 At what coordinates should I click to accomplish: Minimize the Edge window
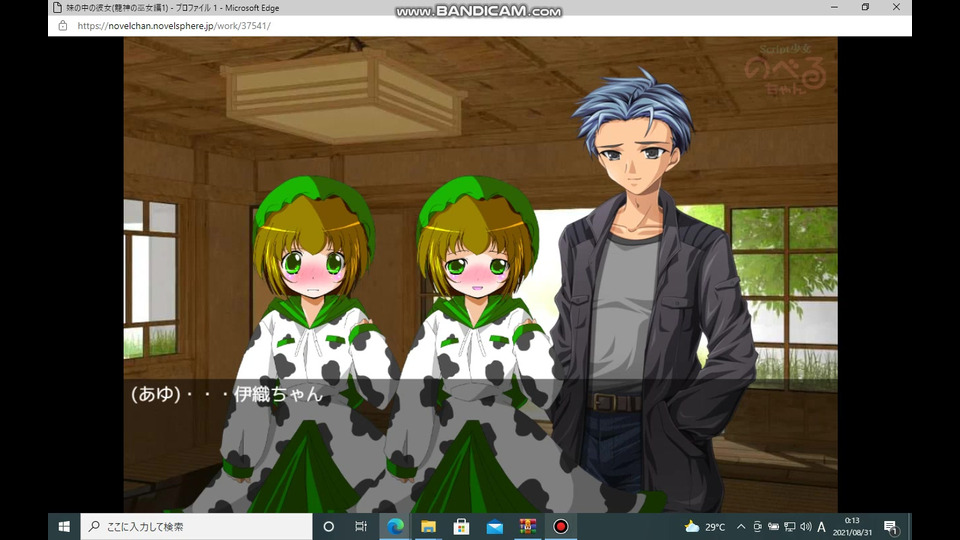pos(834,7)
